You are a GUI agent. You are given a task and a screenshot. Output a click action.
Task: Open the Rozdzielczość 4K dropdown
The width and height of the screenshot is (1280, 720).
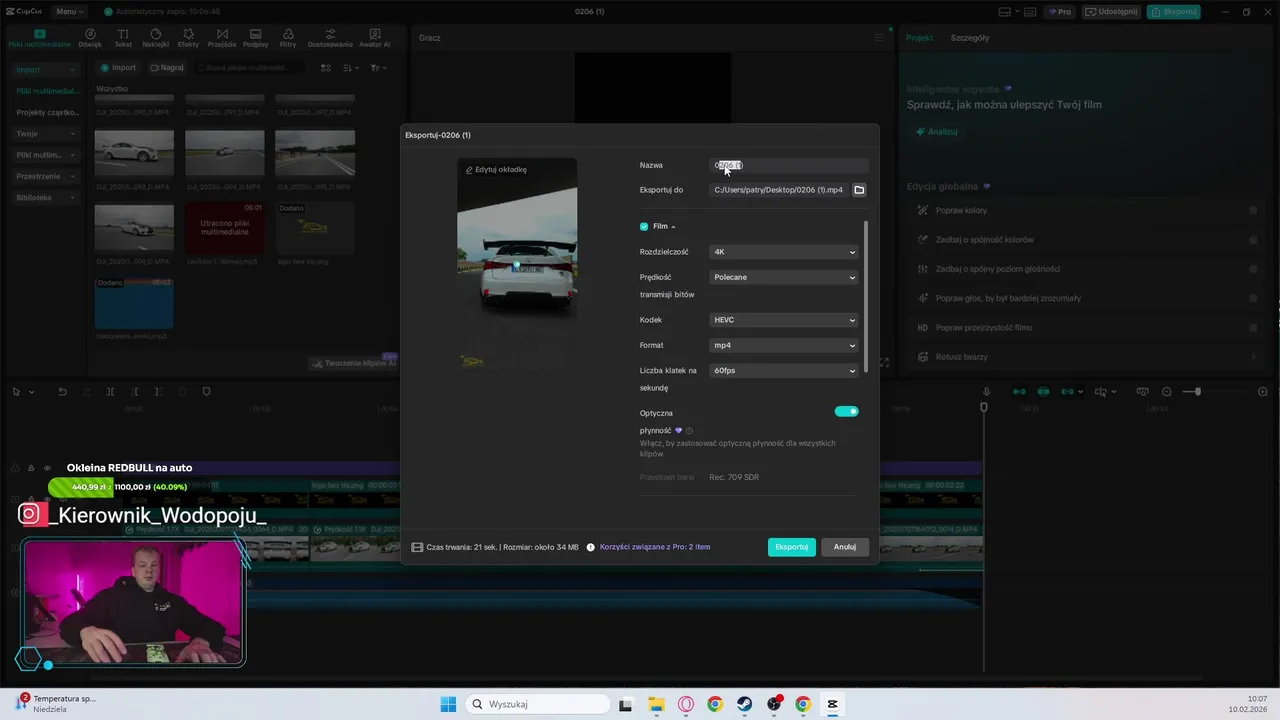[784, 252]
